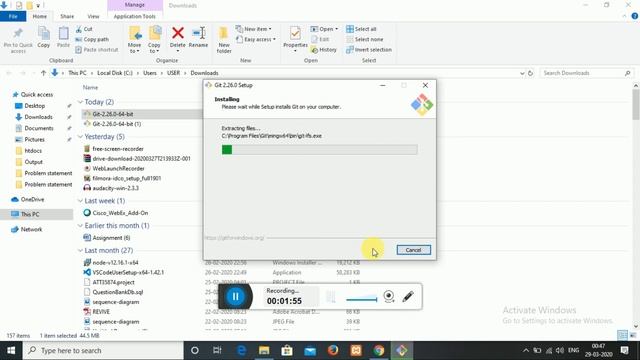Image resolution: width=640 pixels, height=360 pixels.
Task: Open the Open button dropdown in ribbon
Action: (x=336, y=29)
